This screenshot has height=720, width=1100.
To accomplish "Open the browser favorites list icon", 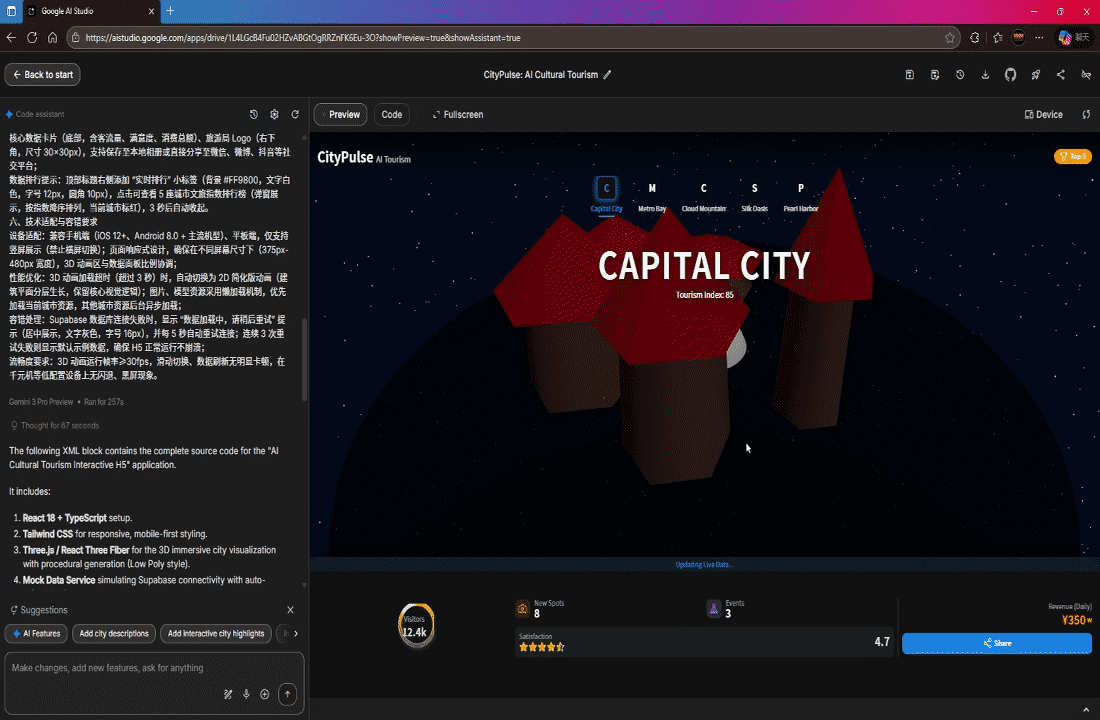I will pyautogui.click(x=998, y=38).
